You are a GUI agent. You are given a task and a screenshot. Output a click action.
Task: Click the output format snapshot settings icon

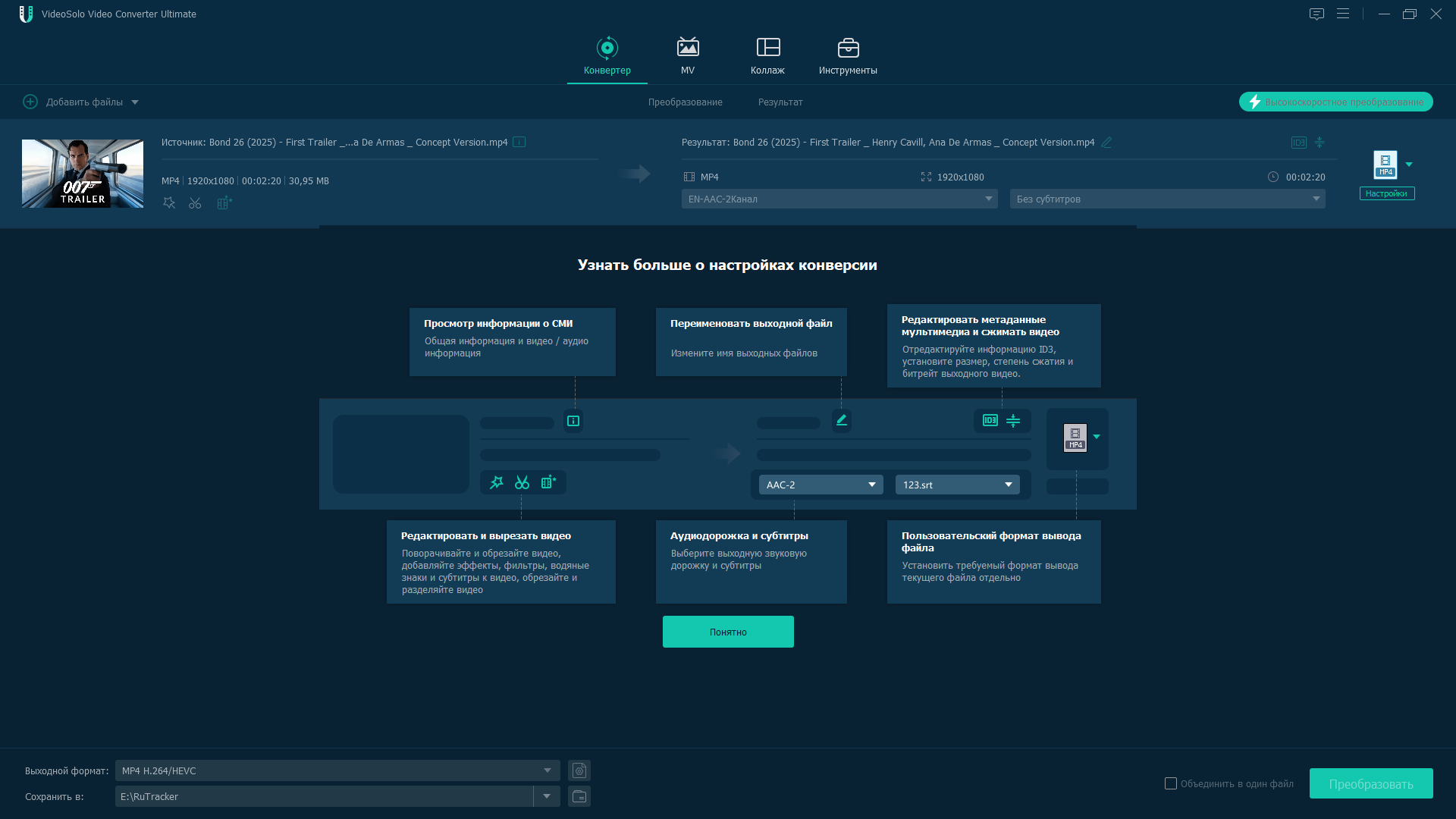(x=579, y=770)
